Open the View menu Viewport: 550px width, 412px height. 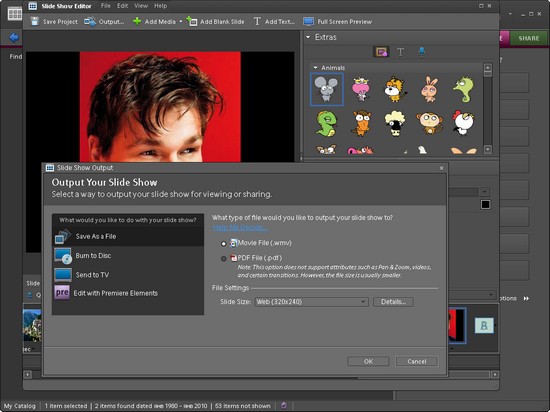[x=141, y=6]
